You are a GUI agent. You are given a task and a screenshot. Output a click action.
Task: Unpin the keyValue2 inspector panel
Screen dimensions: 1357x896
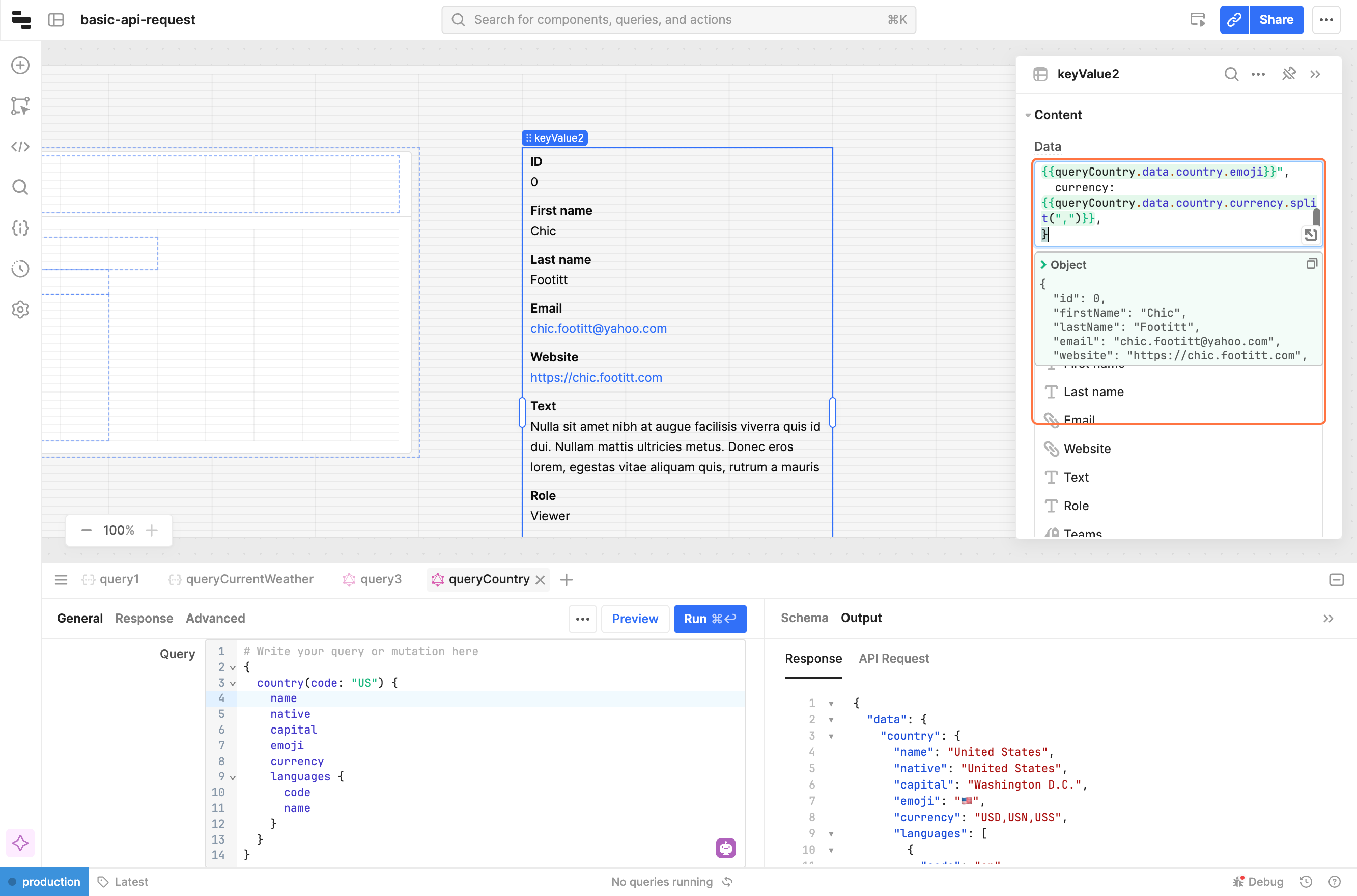coord(1288,74)
